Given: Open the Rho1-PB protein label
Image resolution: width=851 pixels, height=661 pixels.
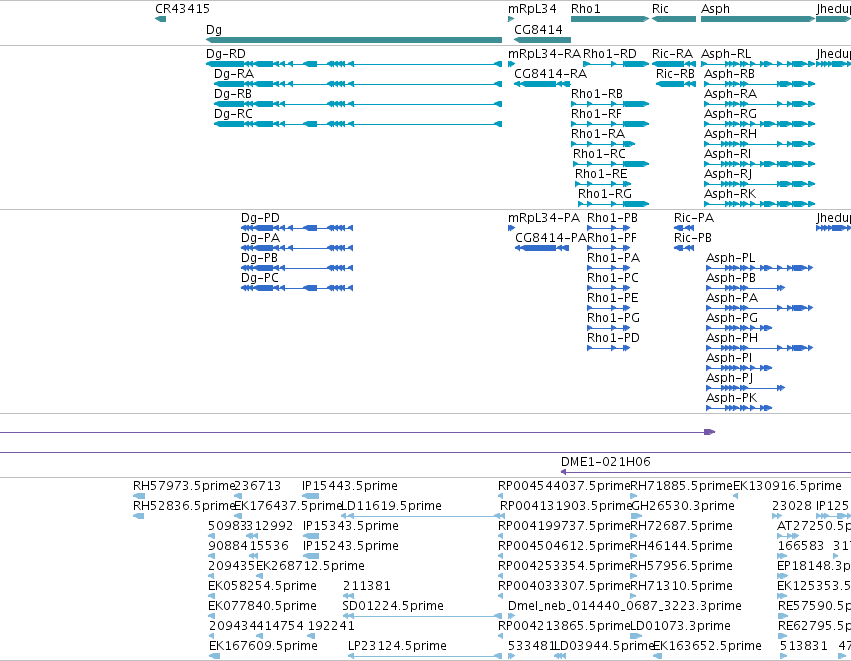Looking at the screenshot, I should tap(613, 218).
